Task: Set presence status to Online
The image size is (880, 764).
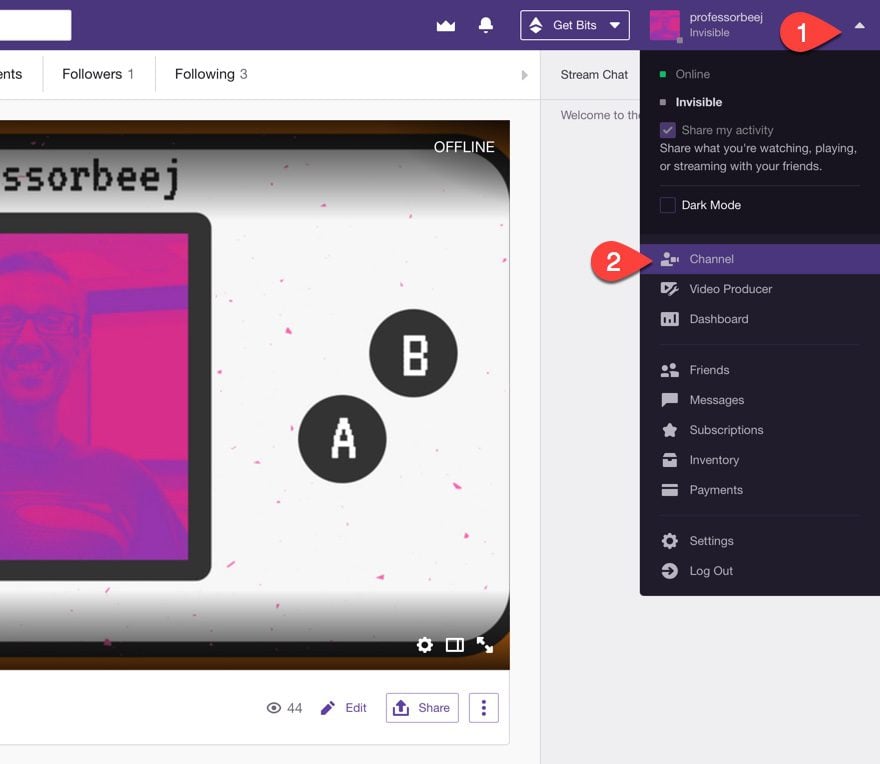Action: (x=692, y=74)
